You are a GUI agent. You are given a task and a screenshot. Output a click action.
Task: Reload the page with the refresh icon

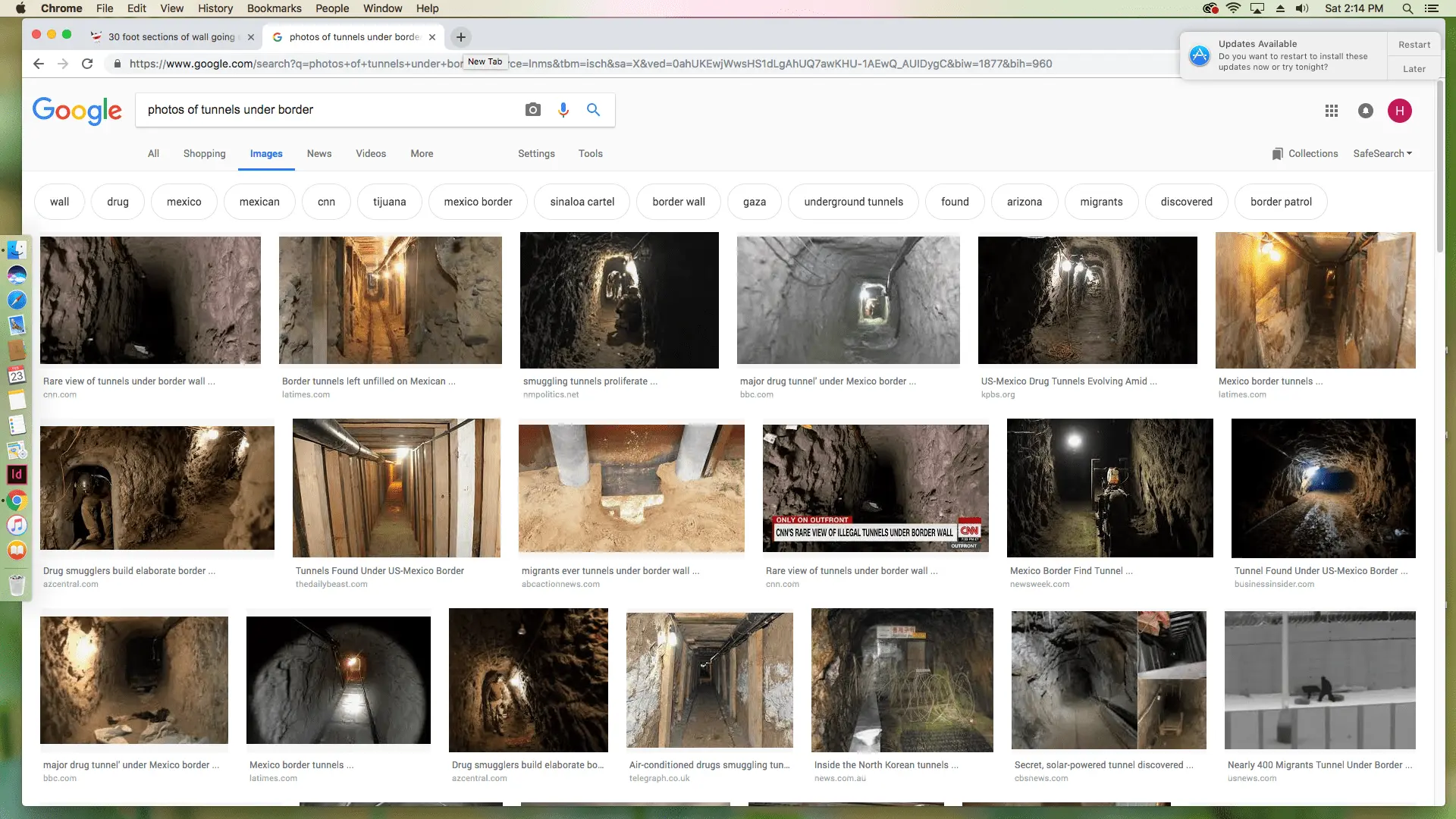(86, 64)
